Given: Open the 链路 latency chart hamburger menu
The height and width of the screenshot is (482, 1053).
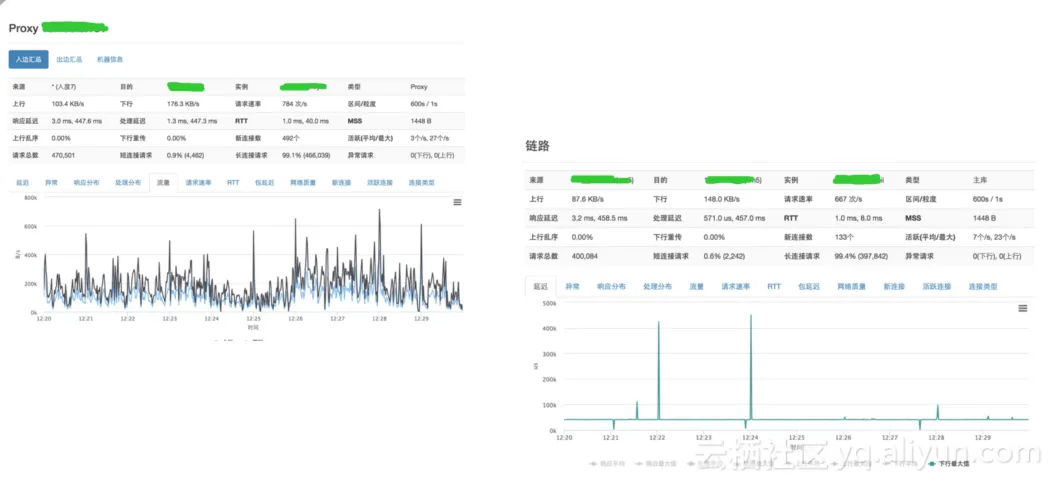Looking at the screenshot, I should (1023, 308).
